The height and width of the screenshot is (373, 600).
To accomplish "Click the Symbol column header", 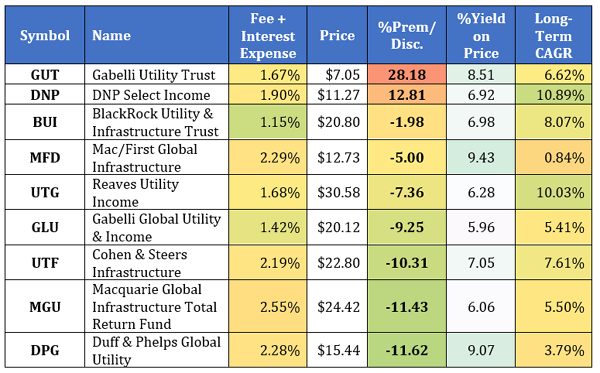I will 45,35.
